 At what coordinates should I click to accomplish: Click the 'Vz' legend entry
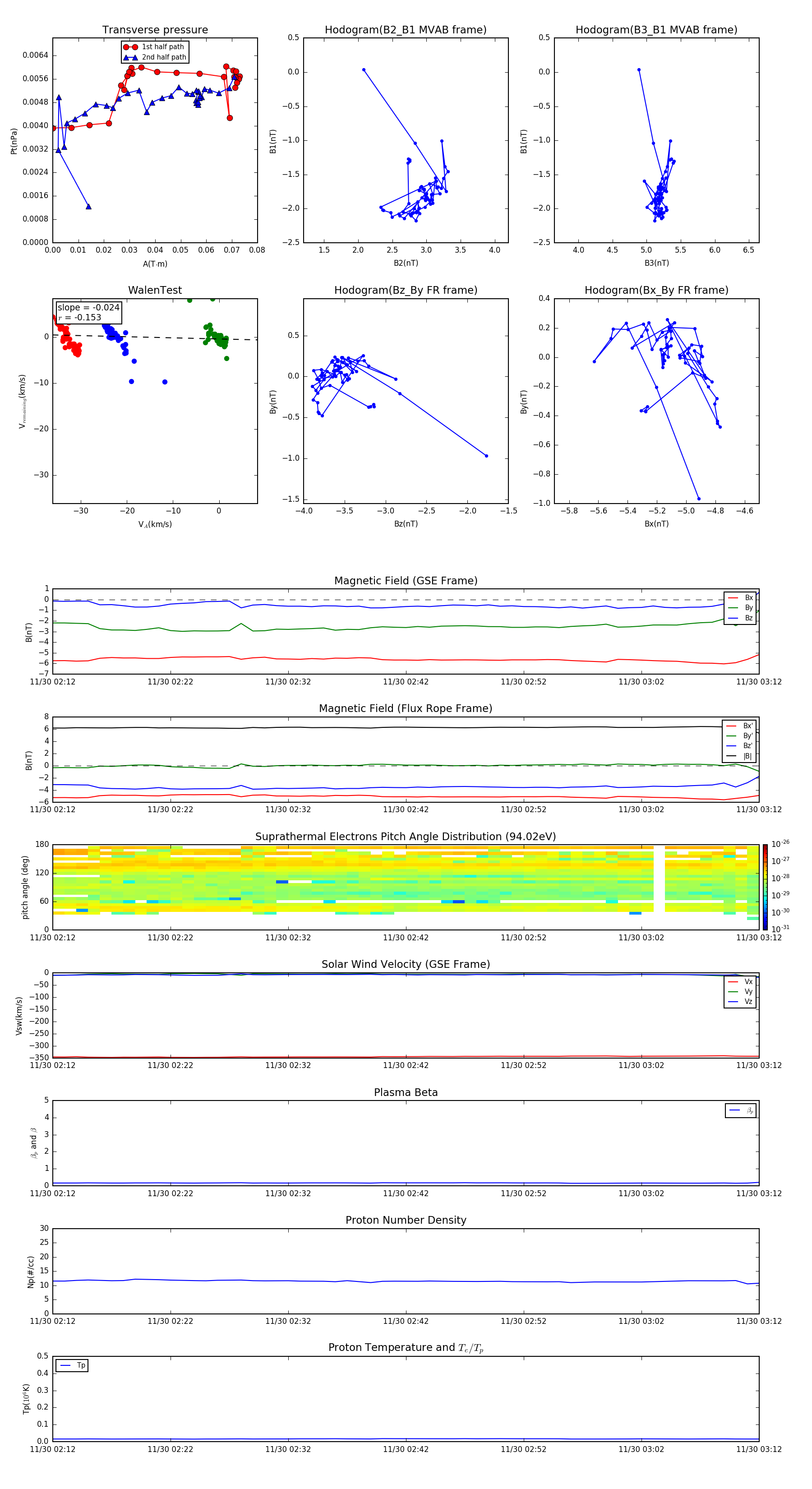(740, 1002)
